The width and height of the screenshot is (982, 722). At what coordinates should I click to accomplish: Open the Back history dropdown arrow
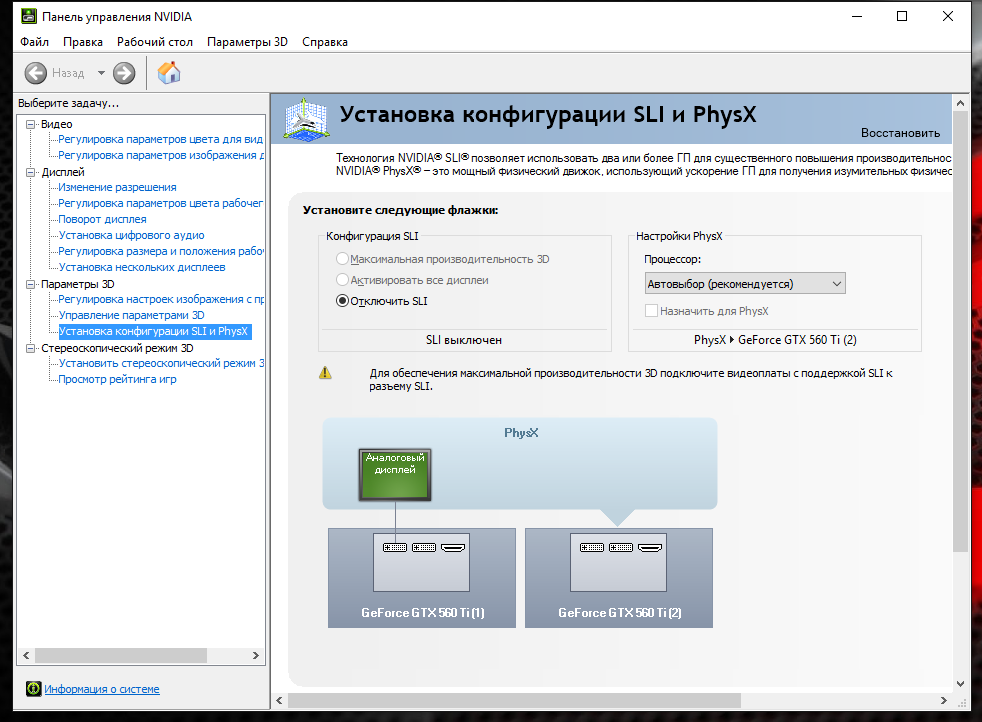(x=101, y=73)
